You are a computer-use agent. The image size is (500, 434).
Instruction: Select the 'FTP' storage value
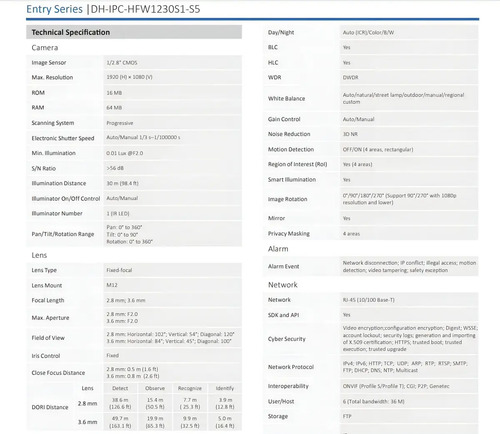coord(347,416)
